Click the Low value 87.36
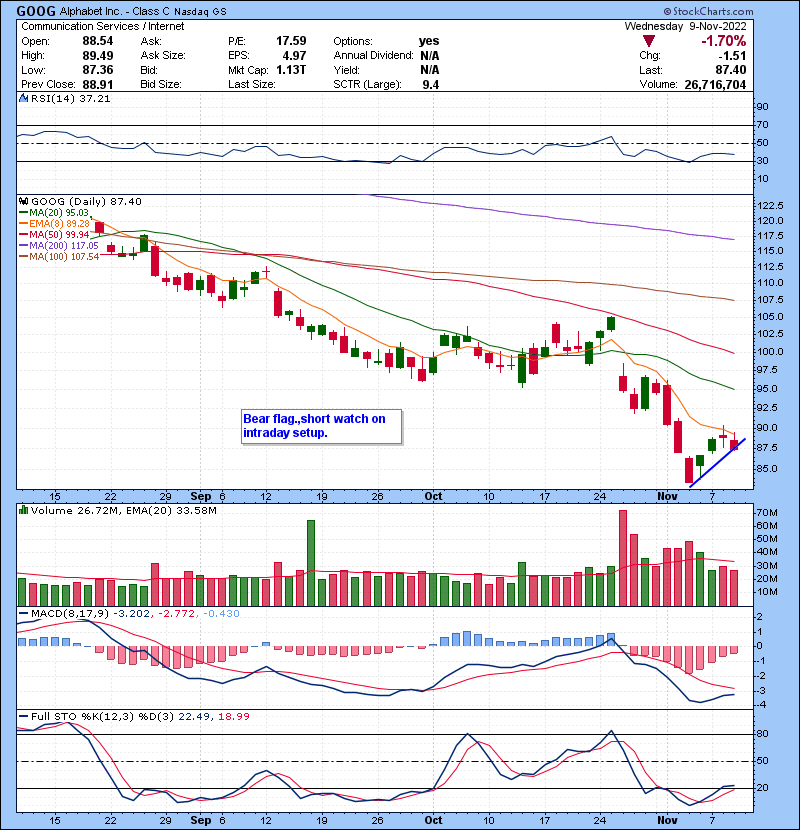Viewport: 800px width, 830px height. click(97, 70)
